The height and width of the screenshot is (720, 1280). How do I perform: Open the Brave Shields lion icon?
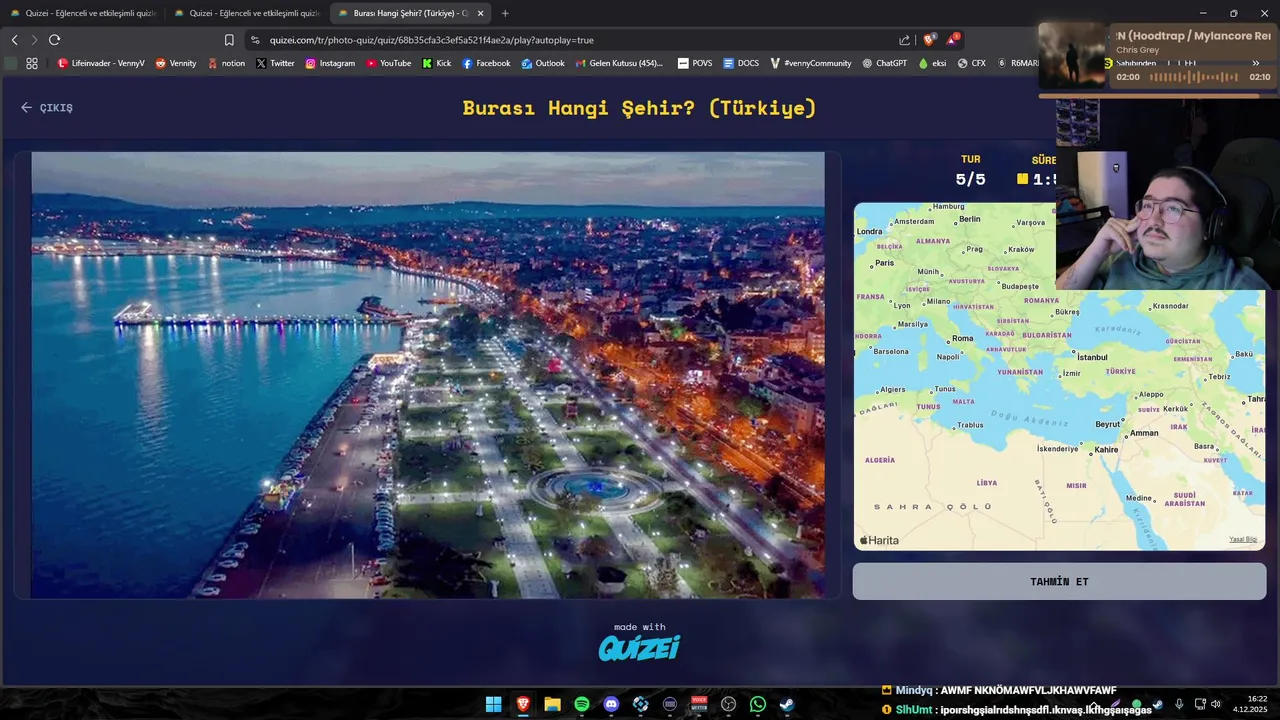[929, 40]
